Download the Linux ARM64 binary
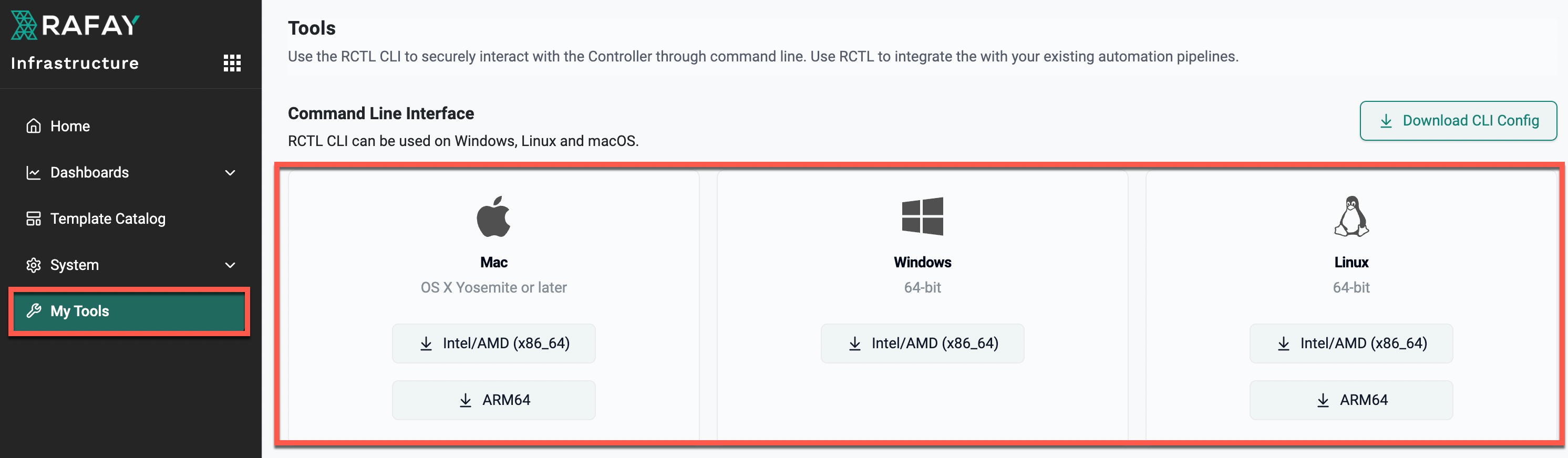Image resolution: width=1568 pixels, height=458 pixels. tap(1352, 400)
